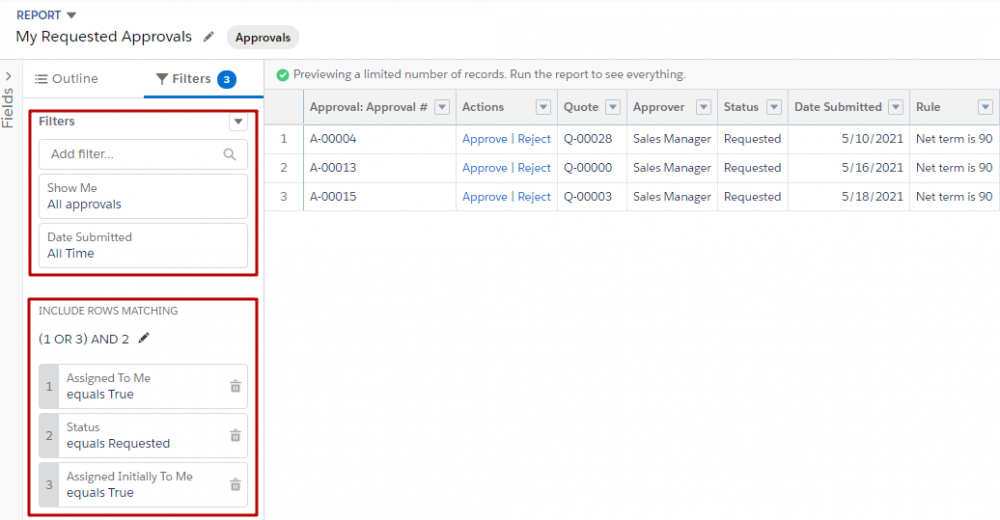Reject the A-00004 request
The height and width of the screenshot is (520, 1000).
534,138
